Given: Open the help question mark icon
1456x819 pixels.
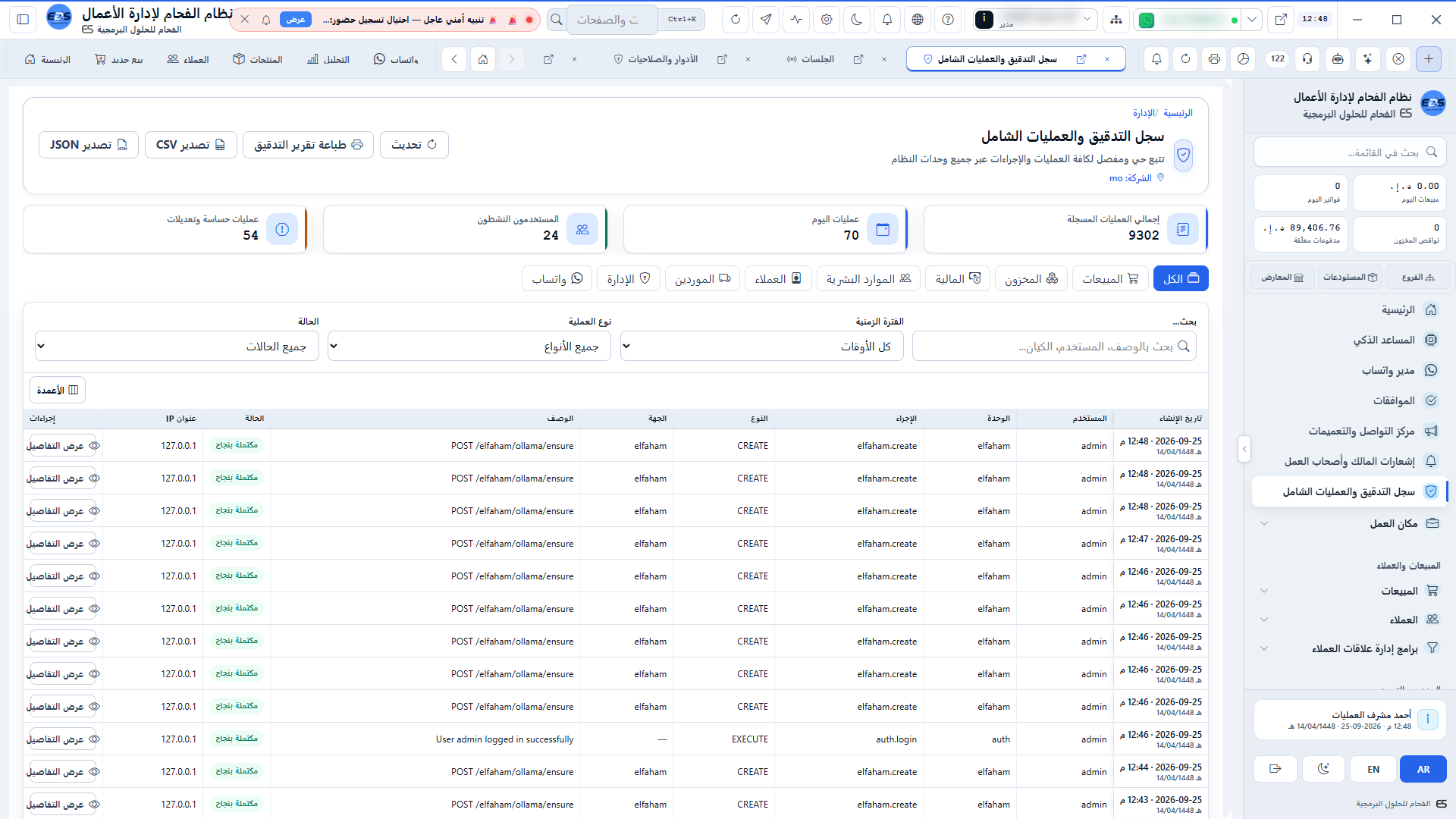Looking at the screenshot, I should [x=948, y=20].
